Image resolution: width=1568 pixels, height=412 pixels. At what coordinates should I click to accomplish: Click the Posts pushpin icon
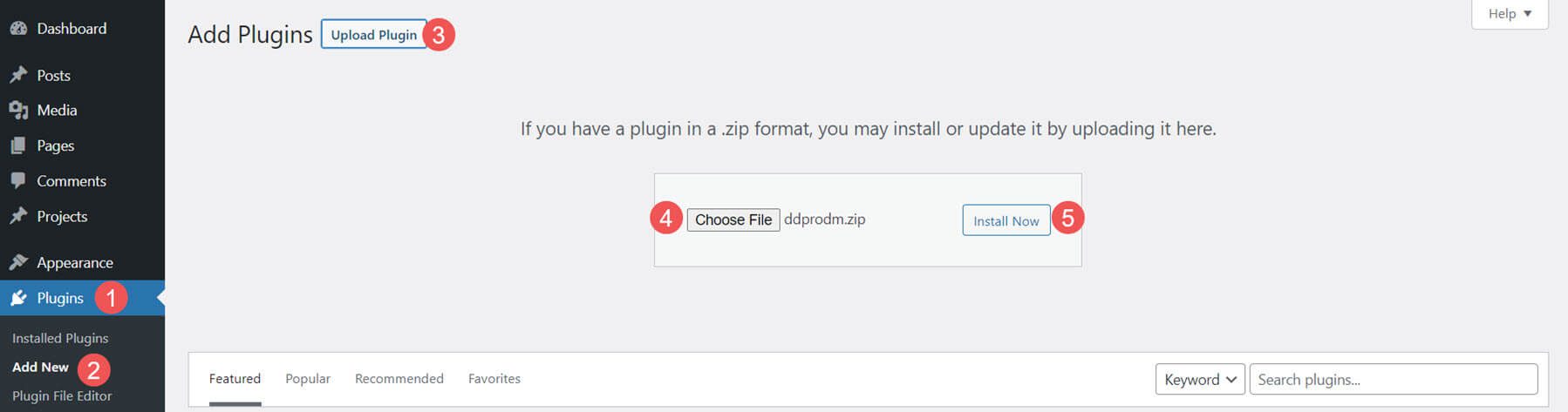18,76
